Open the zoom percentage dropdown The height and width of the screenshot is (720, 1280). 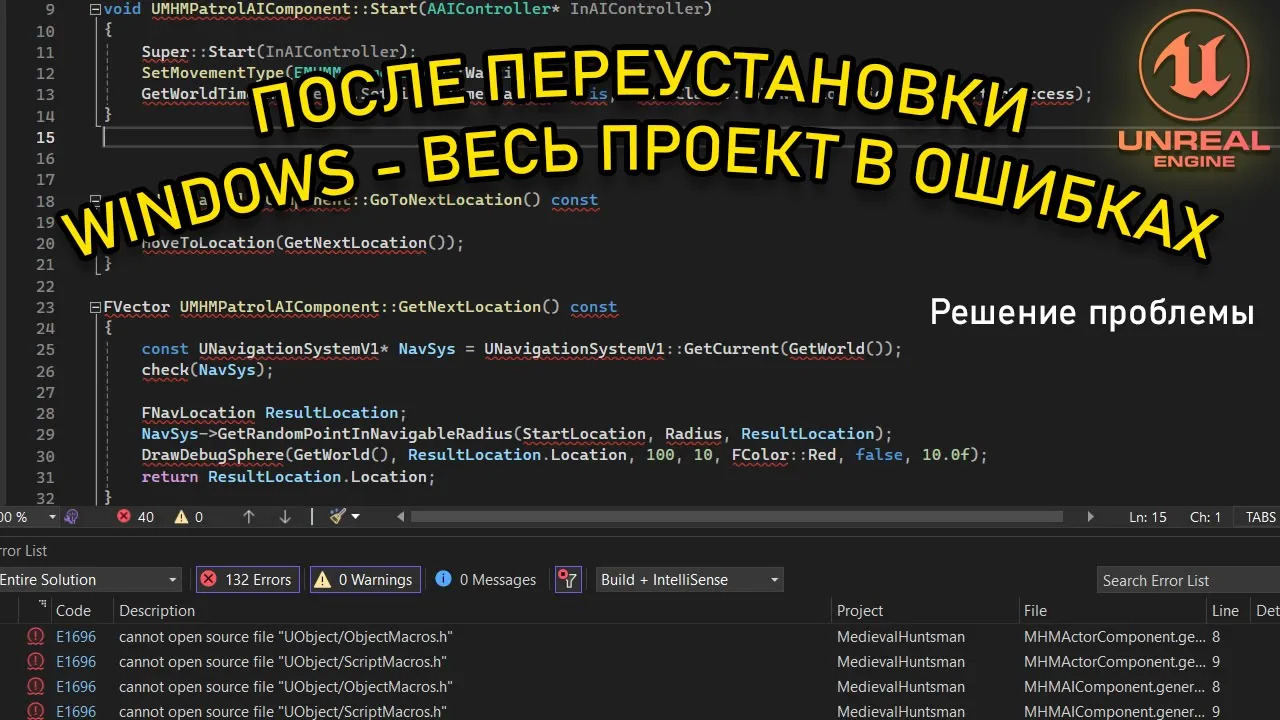(51, 517)
